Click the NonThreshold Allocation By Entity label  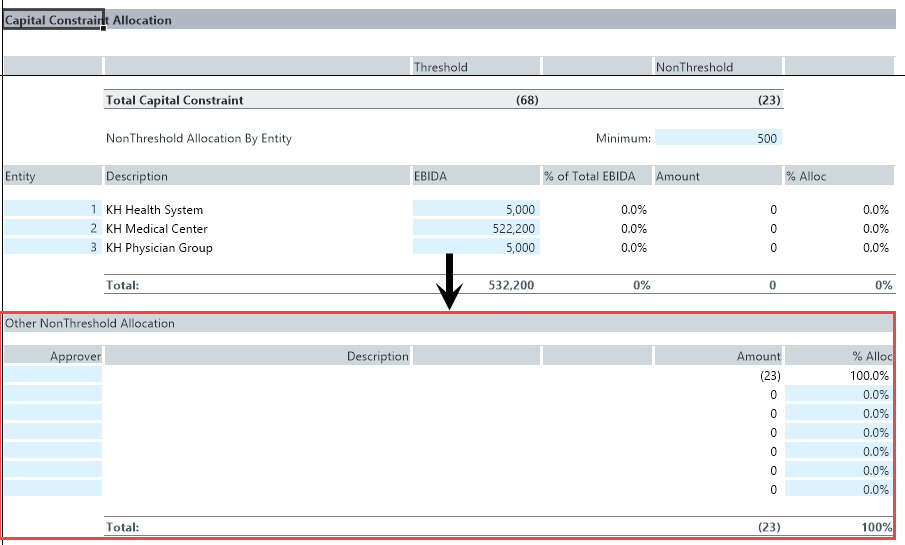tap(199, 139)
